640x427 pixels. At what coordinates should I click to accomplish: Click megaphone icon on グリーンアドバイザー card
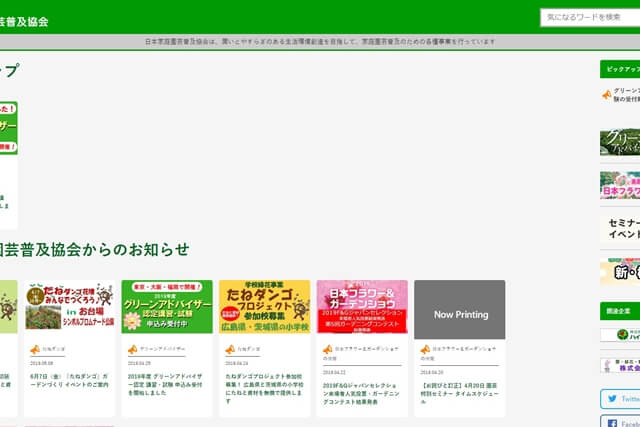coord(133,349)
